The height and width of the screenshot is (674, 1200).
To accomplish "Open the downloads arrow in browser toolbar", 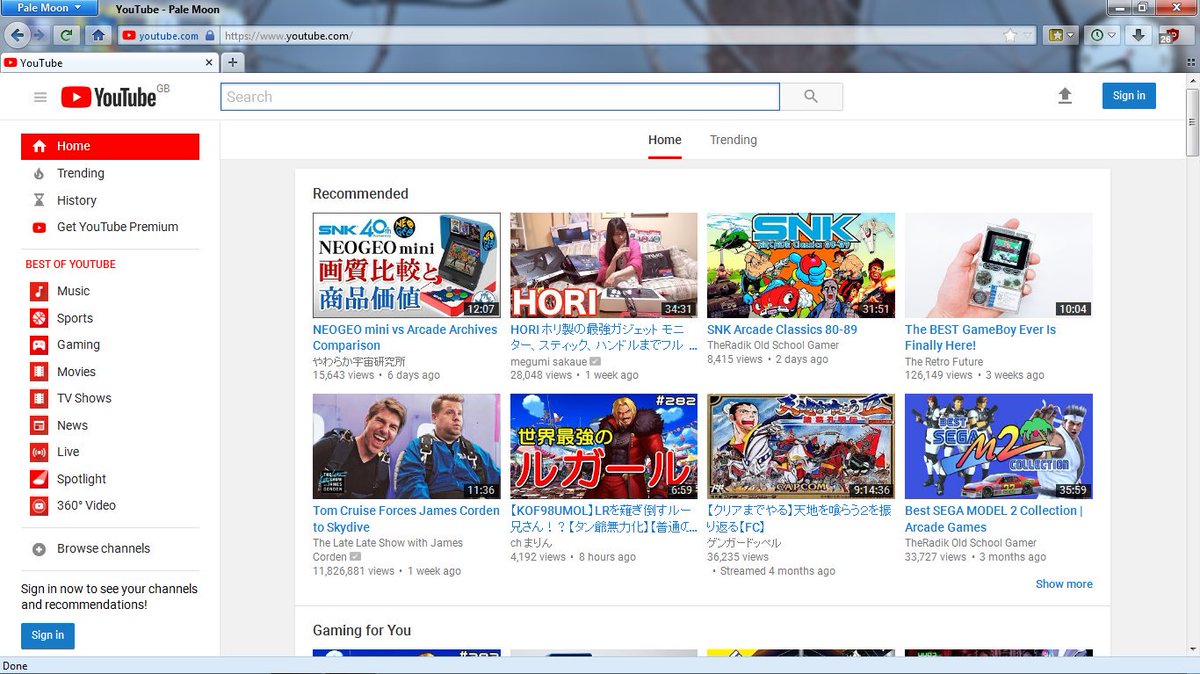I will [1138, 35].
